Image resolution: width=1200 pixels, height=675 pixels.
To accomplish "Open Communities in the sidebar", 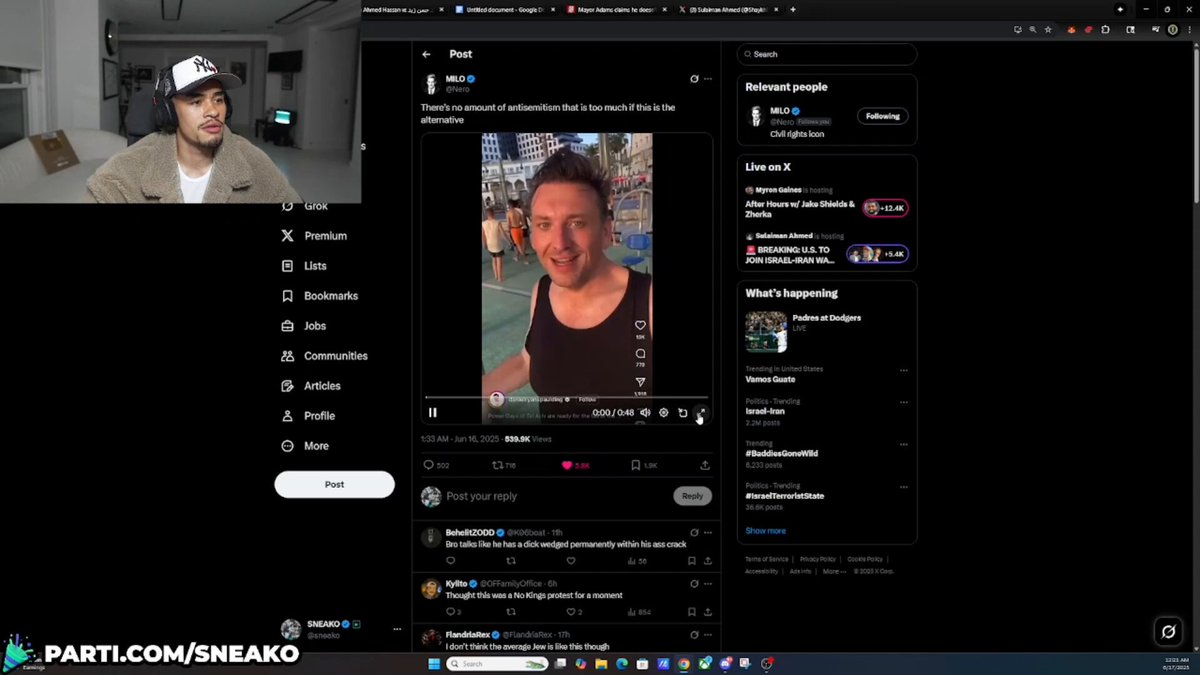I will pos(324,356).
